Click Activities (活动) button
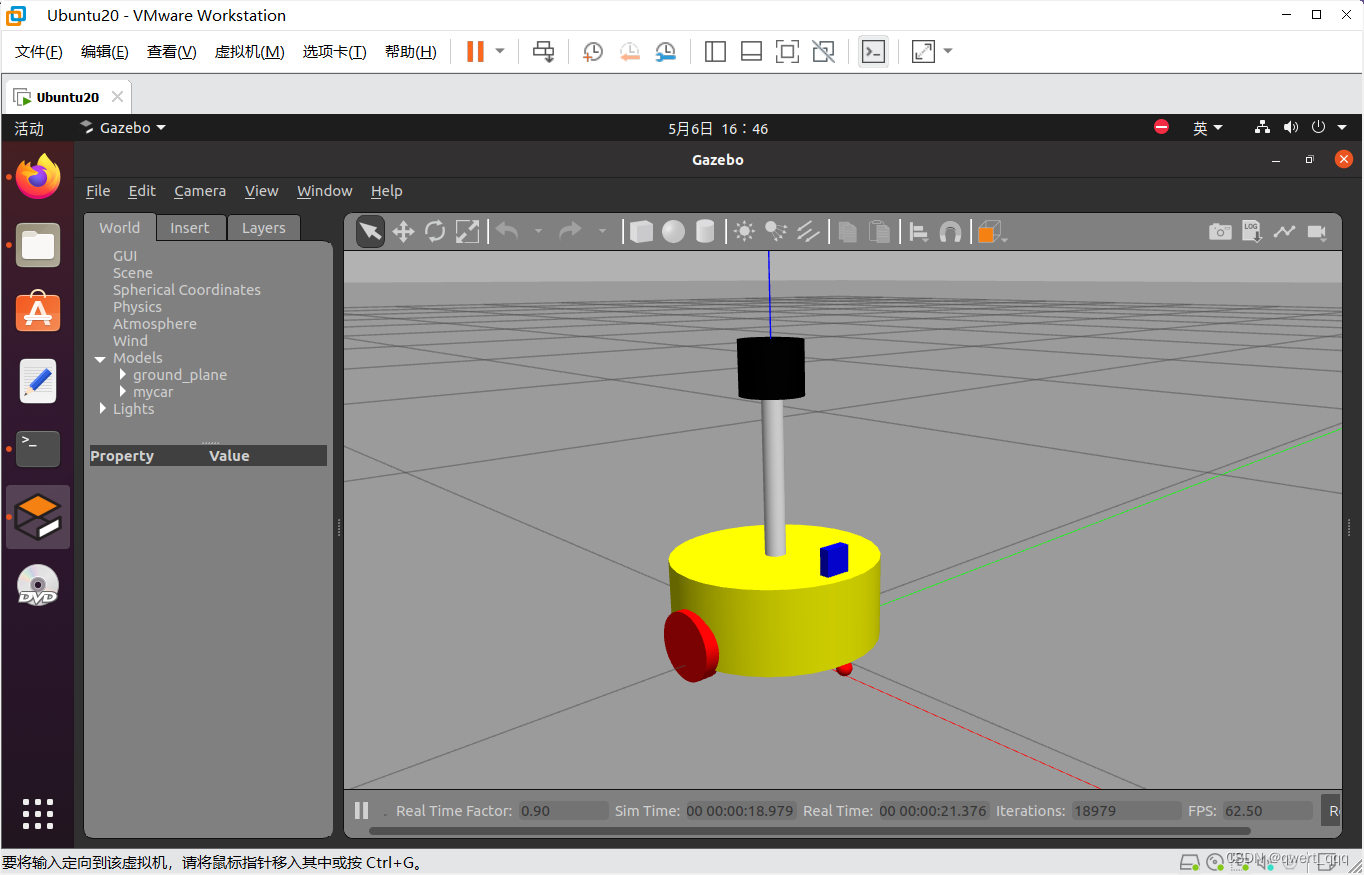 (29, 128)
